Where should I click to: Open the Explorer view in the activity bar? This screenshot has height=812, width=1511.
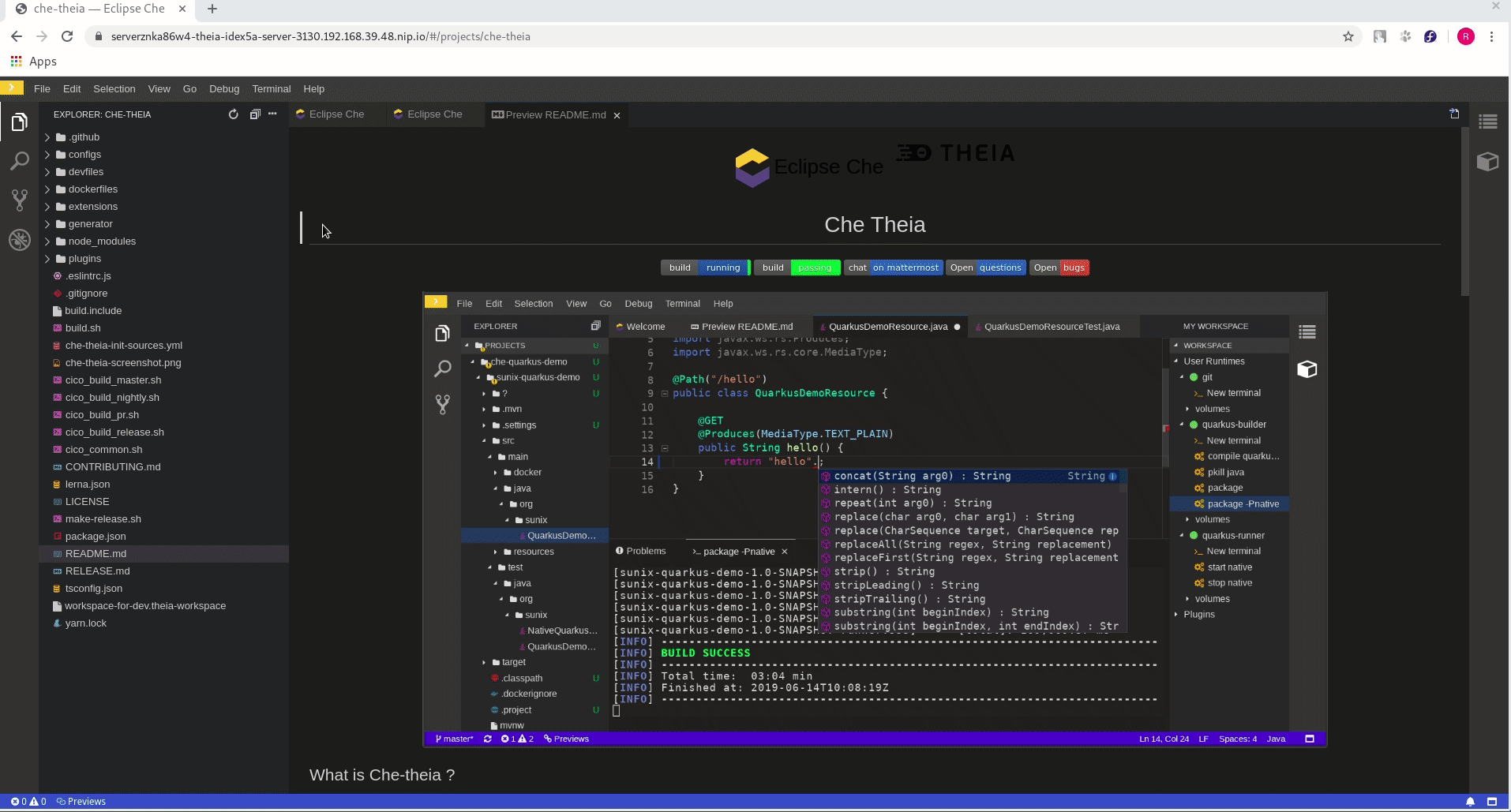(x=20, y=122)
